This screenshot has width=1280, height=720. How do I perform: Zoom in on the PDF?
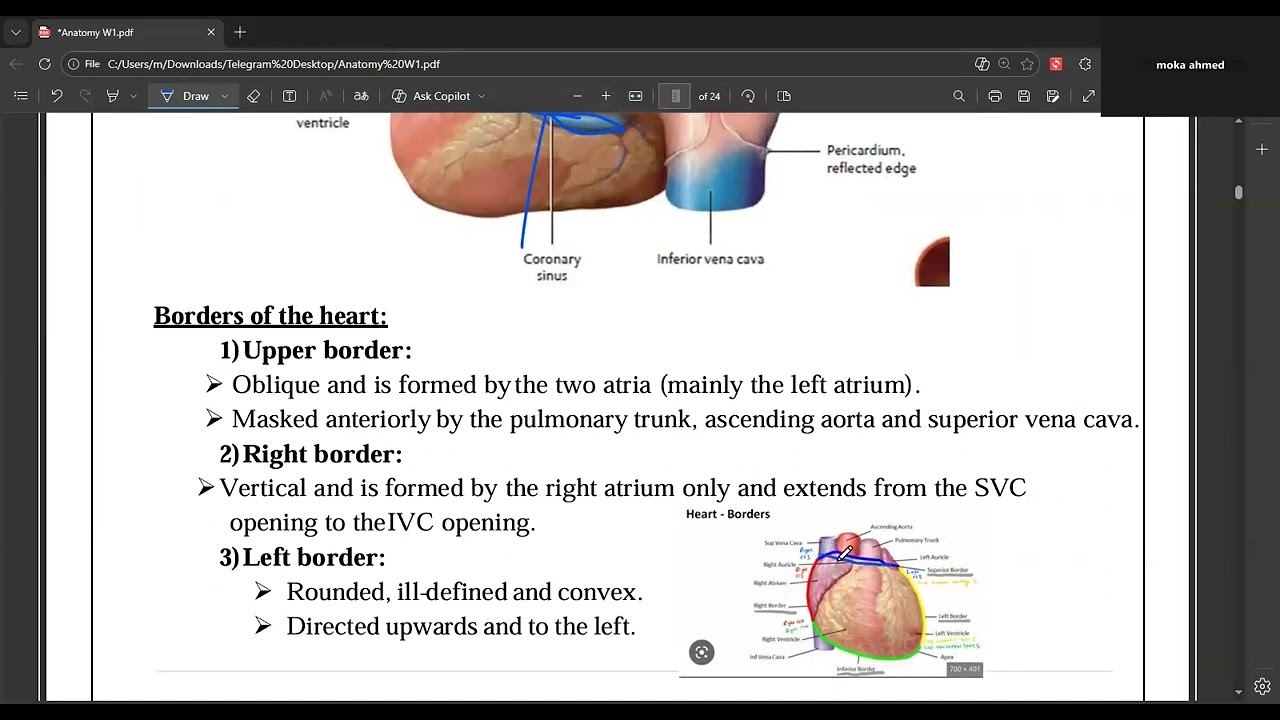coord(606,96)
